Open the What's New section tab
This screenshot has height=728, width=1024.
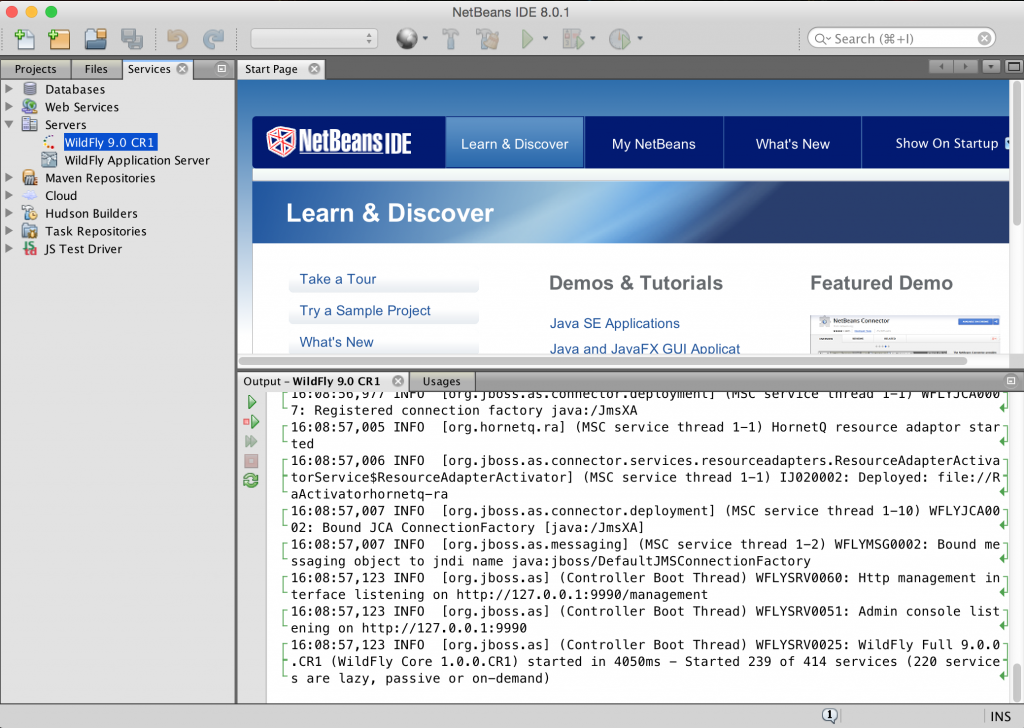[x=793, y=142]
